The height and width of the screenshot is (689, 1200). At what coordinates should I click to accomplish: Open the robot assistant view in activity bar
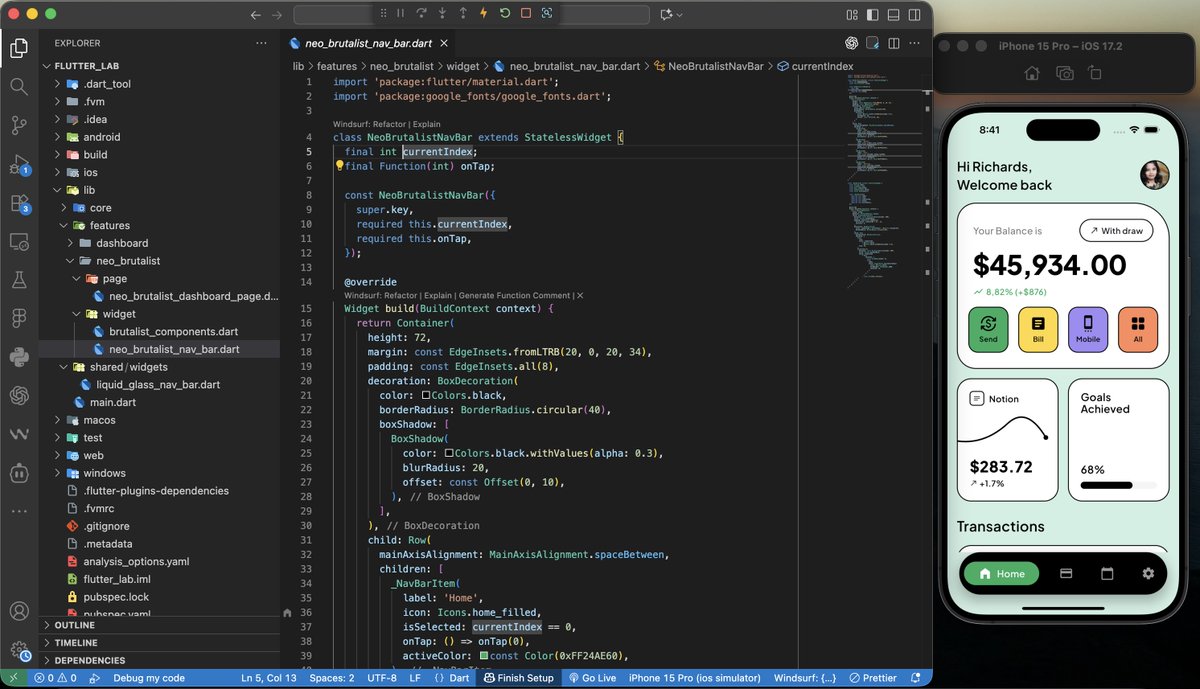19,472
